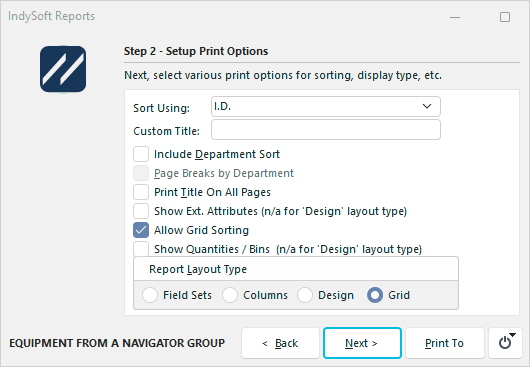Minimize the IndySoft Reports window

pos(455,17)
